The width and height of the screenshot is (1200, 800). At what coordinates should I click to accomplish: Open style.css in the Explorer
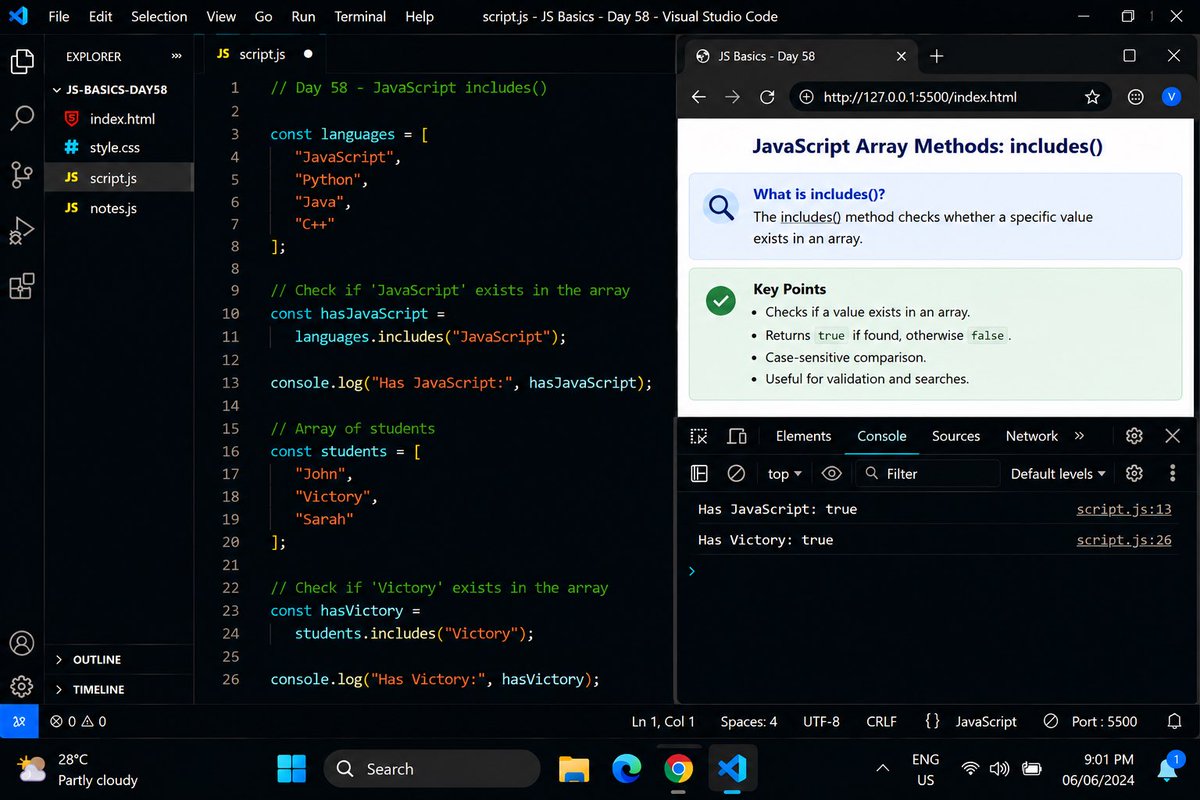(x=115, y=148)
